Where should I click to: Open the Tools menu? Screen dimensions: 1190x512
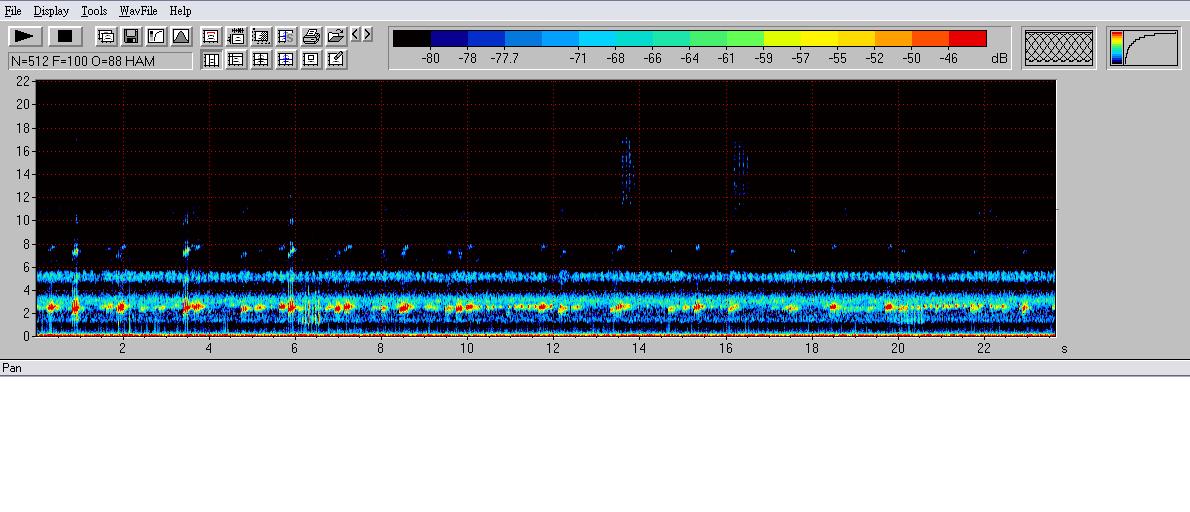pos(94,11)
